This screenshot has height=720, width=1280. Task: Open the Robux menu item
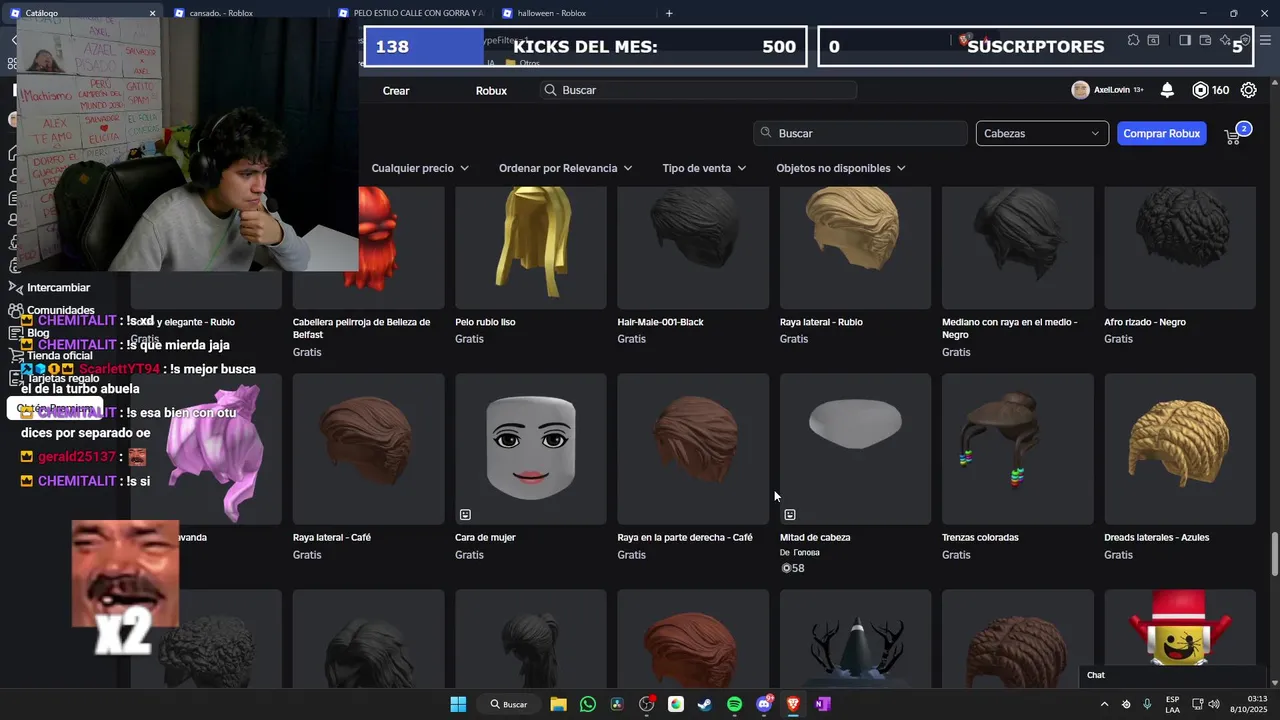tap(491, 90)
